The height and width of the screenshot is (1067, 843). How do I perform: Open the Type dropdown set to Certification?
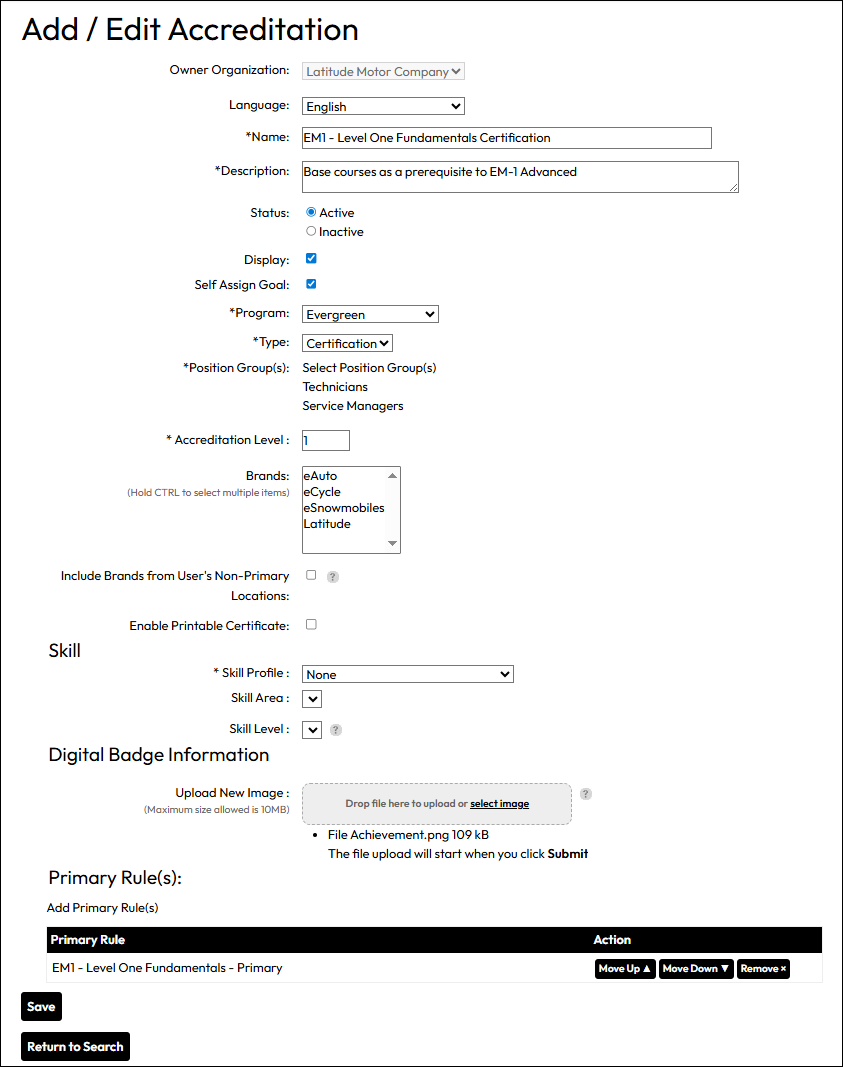click(x=347, y=343)
